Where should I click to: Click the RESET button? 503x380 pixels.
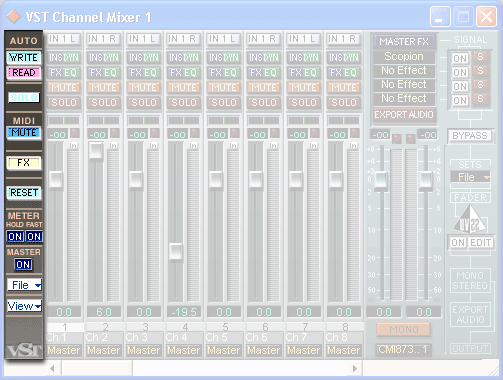pyautogui.click(x=24, y=192)
